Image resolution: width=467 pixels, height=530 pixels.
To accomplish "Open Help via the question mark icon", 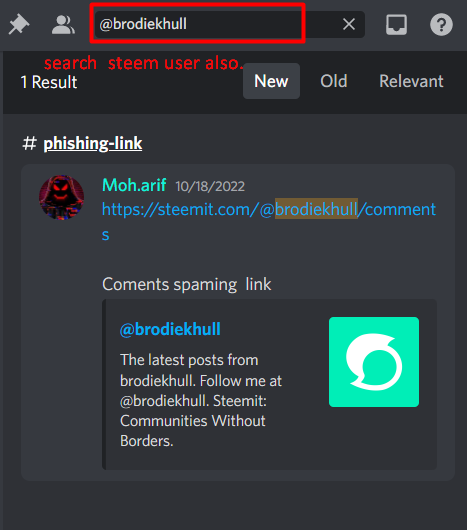I will 441,25.
